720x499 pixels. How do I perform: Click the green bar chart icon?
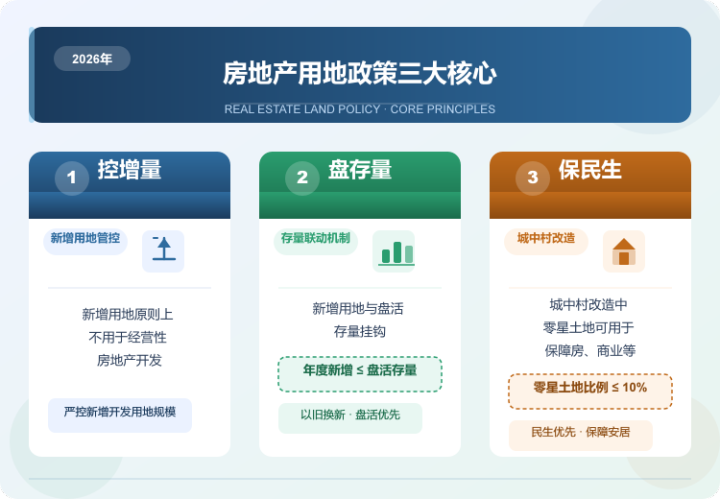(394, 251)
